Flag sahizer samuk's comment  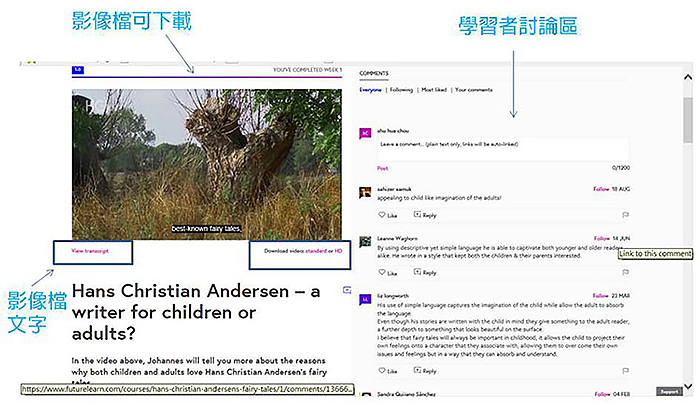click(625, 215)
